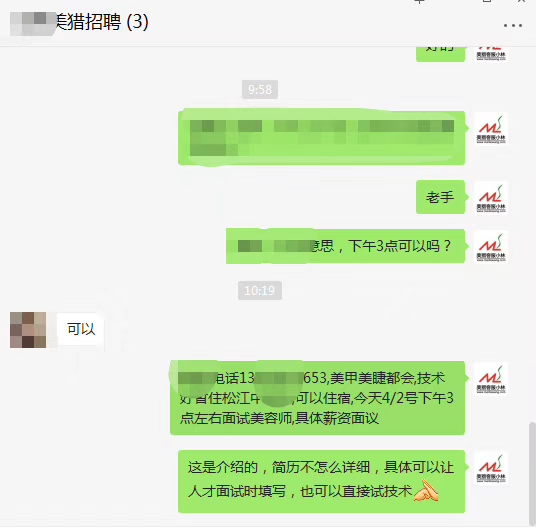Click the partially visible top green message
The width and height of the screenshot is (536, 528).
pos(440,54)
